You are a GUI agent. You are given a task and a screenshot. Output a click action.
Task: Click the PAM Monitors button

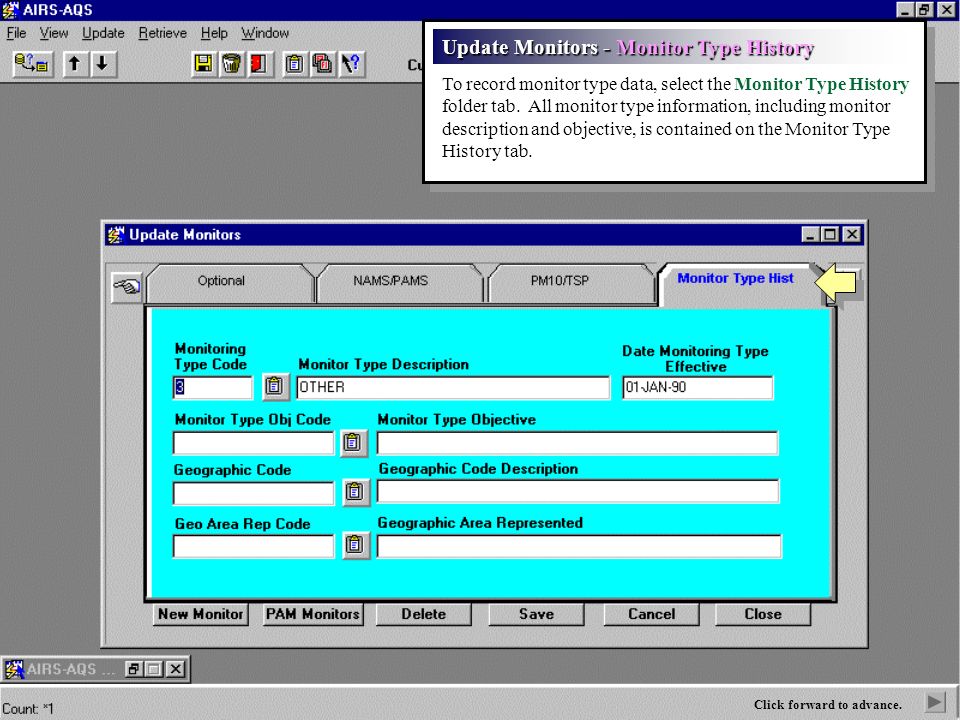(x=313, y=614)
